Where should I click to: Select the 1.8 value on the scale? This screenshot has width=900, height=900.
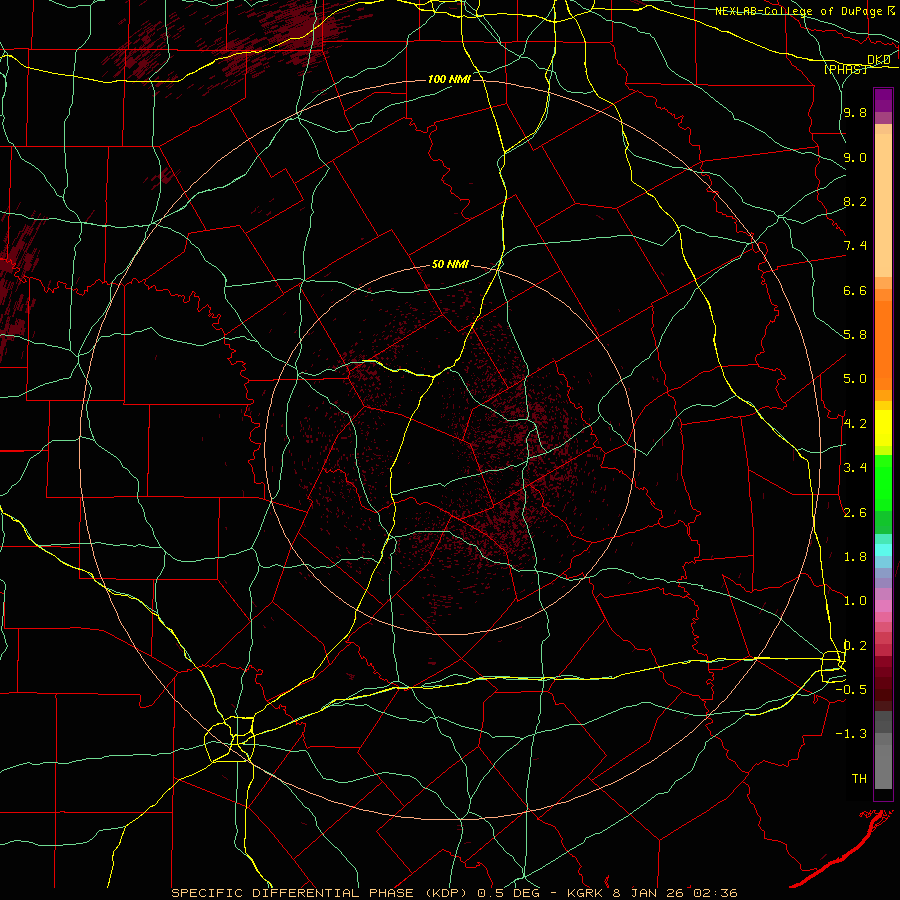point(855,557)
